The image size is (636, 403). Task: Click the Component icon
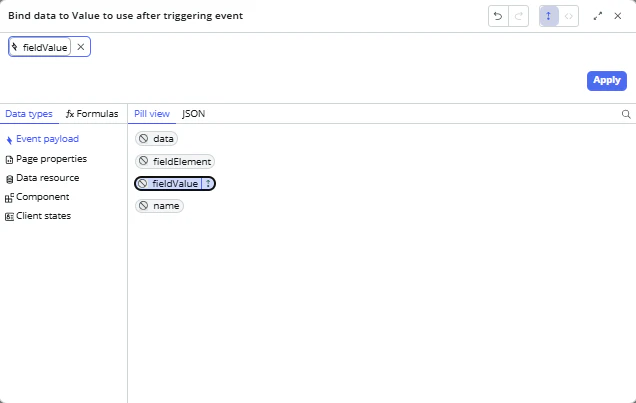click(x=9, y=197)
